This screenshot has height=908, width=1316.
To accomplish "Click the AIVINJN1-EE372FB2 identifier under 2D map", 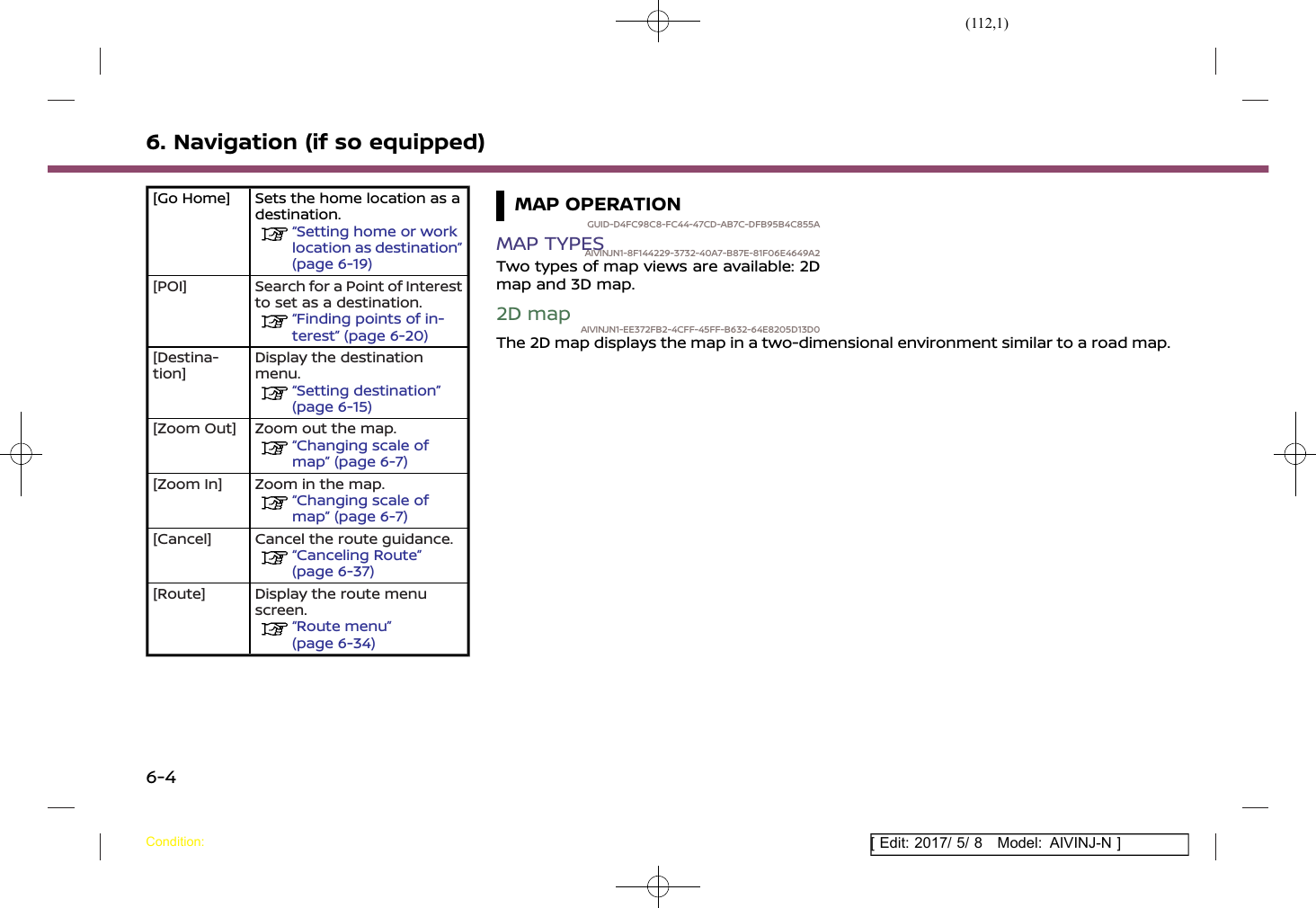I will click(700, 329).
